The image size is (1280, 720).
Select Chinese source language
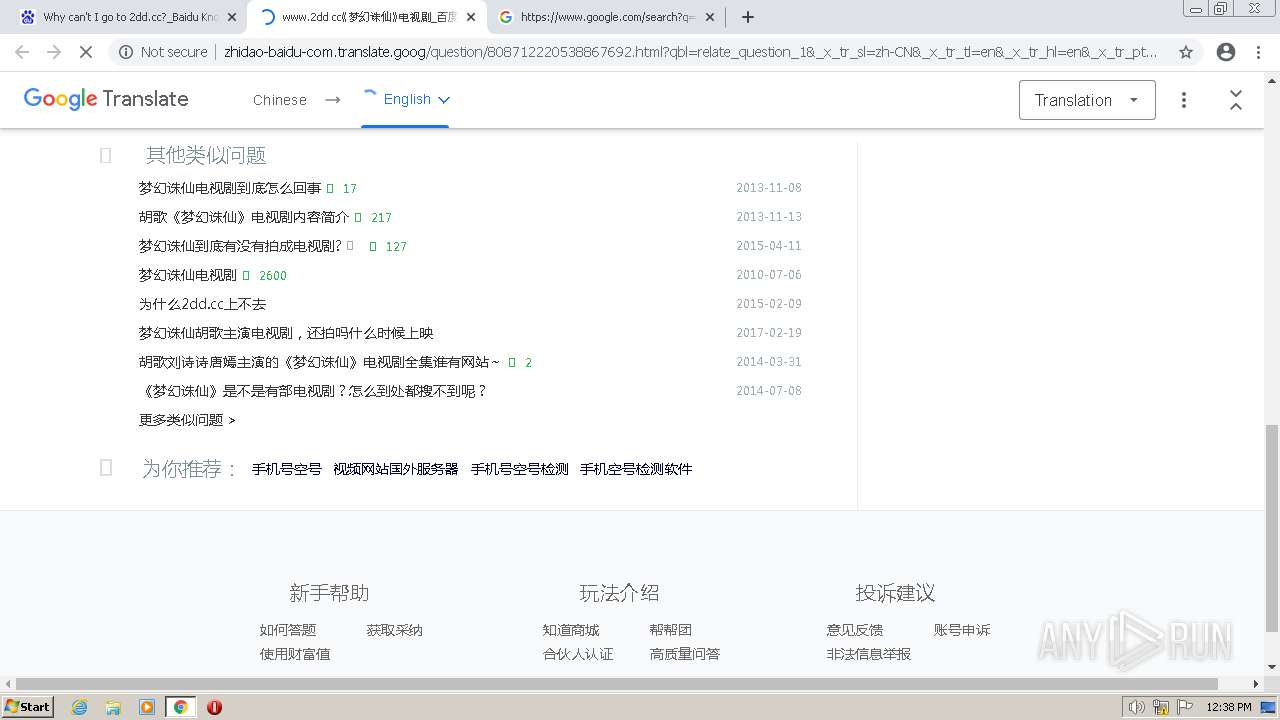(x=280, y=100)
